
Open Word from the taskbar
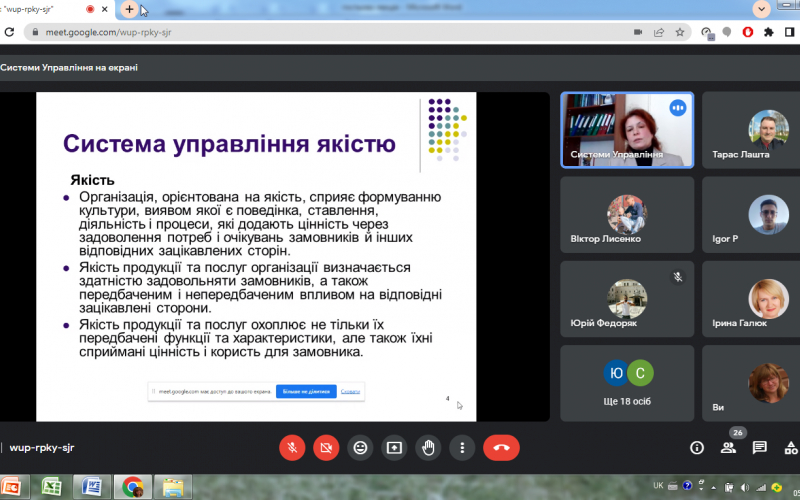pos(91,487)
